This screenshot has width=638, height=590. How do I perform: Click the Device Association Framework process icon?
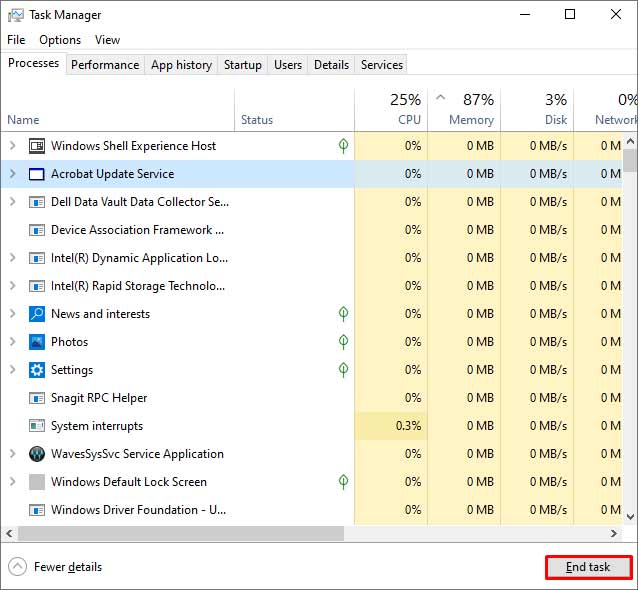pyautogui.click(x=37, y=230)
